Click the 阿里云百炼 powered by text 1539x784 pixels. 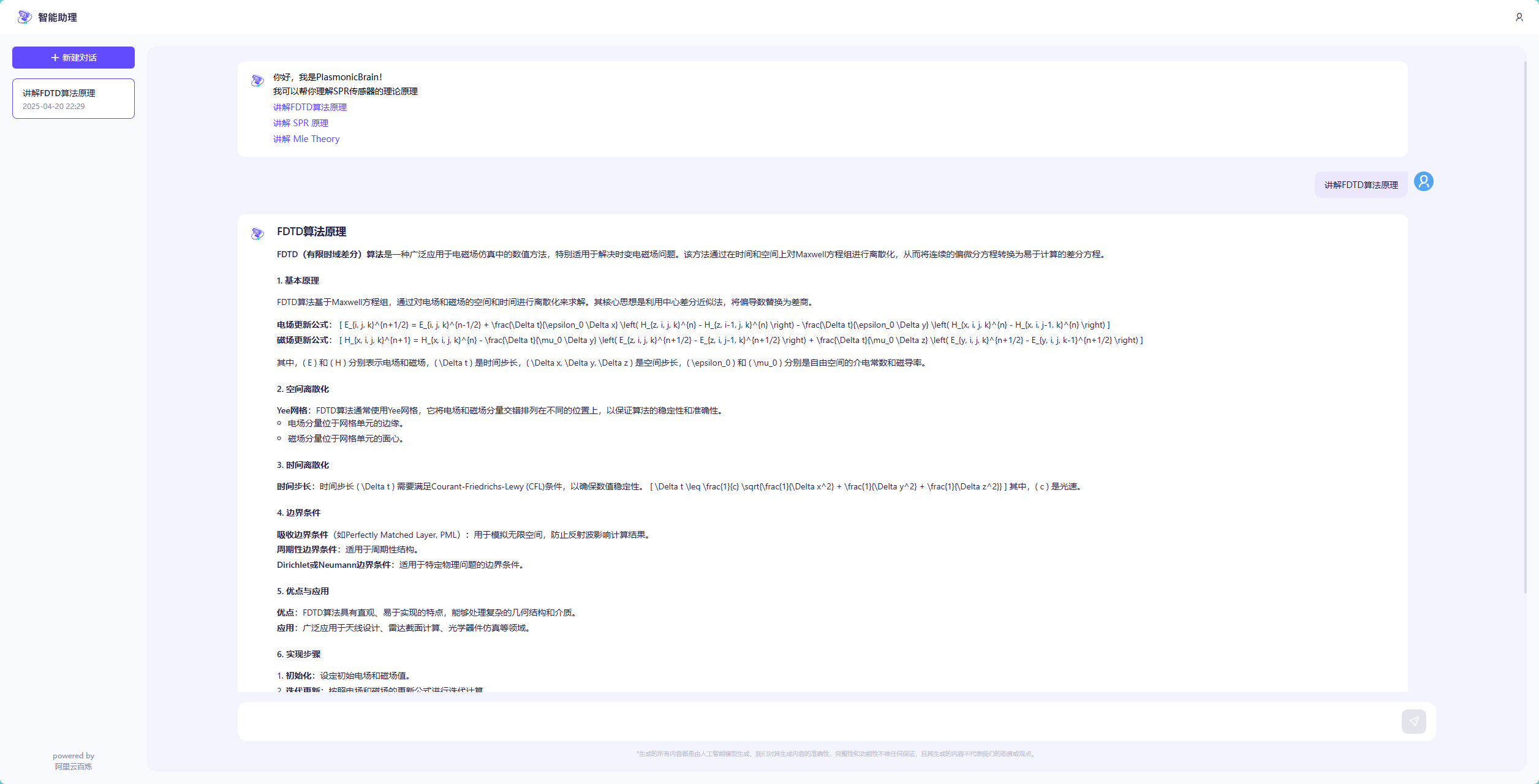(x=73, y=766)
